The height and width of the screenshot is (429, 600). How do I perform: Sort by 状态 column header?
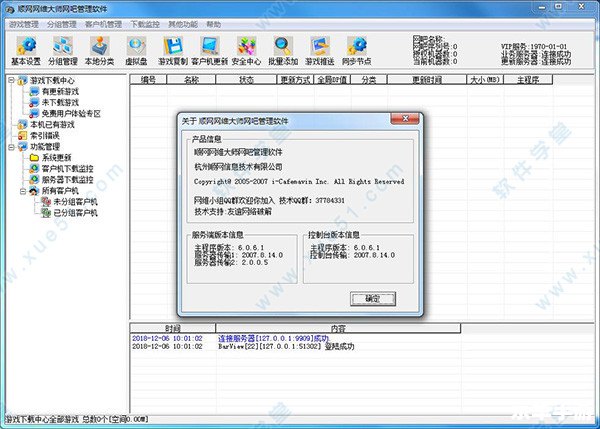point(246,80)
